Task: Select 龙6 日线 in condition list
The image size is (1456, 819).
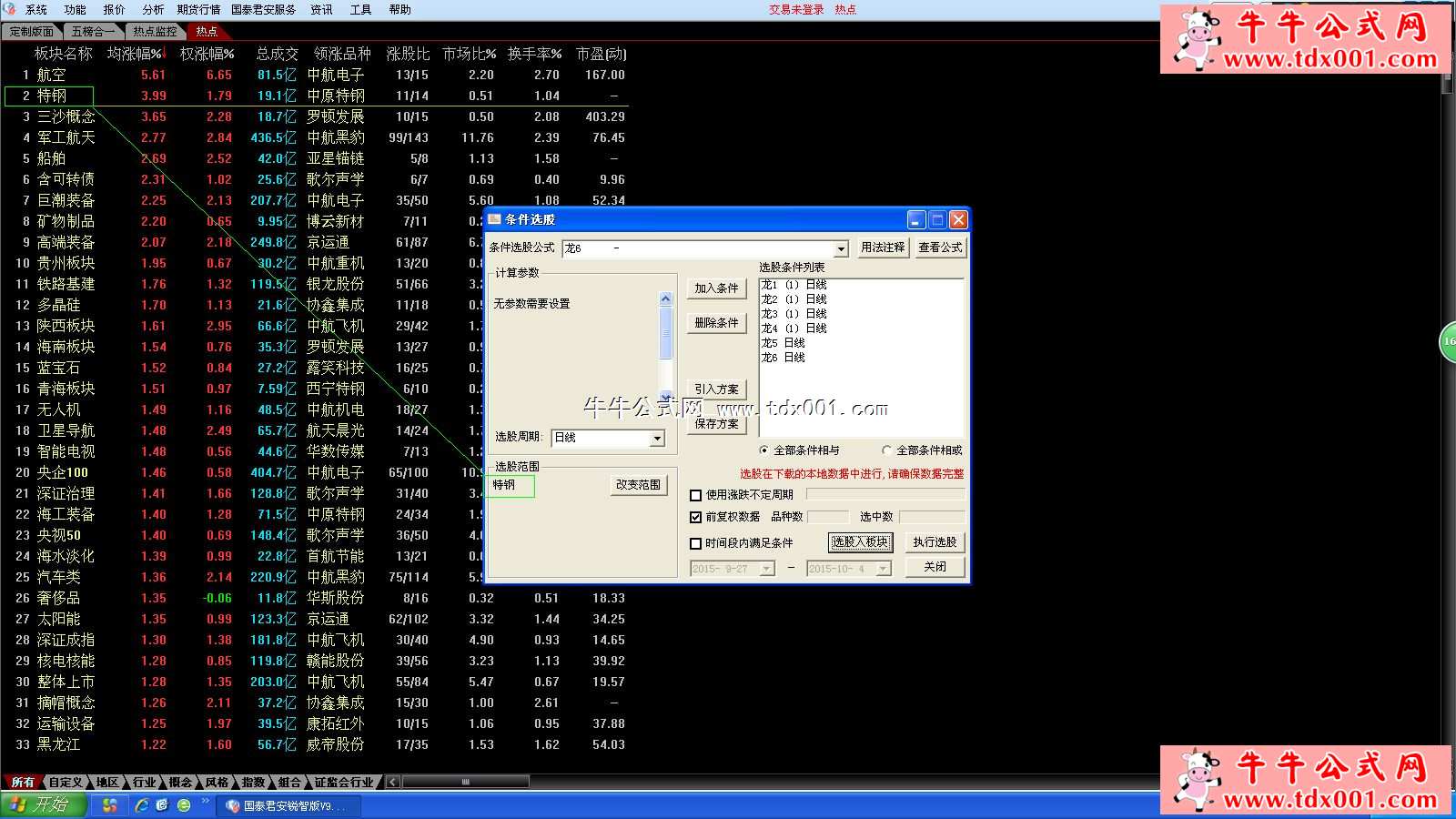Action: click(783, 358)
